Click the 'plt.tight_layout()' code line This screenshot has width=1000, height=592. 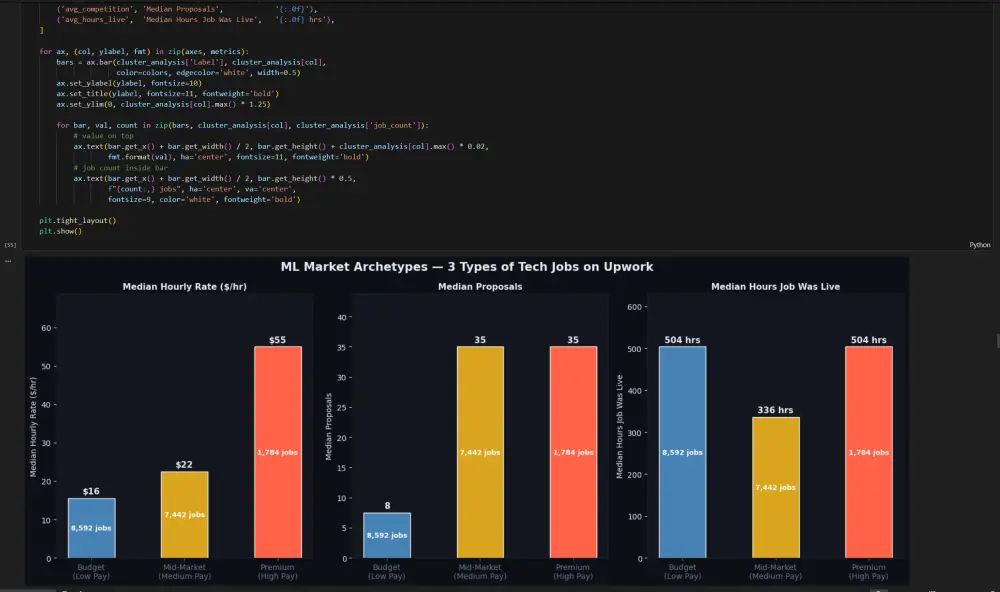(x=78, y=221)
